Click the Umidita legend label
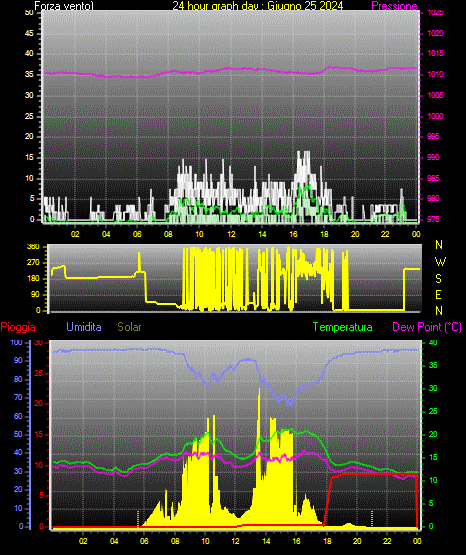The width and height of the screenshot is (466, 555). pyautogui.click(x=84, y=327)
